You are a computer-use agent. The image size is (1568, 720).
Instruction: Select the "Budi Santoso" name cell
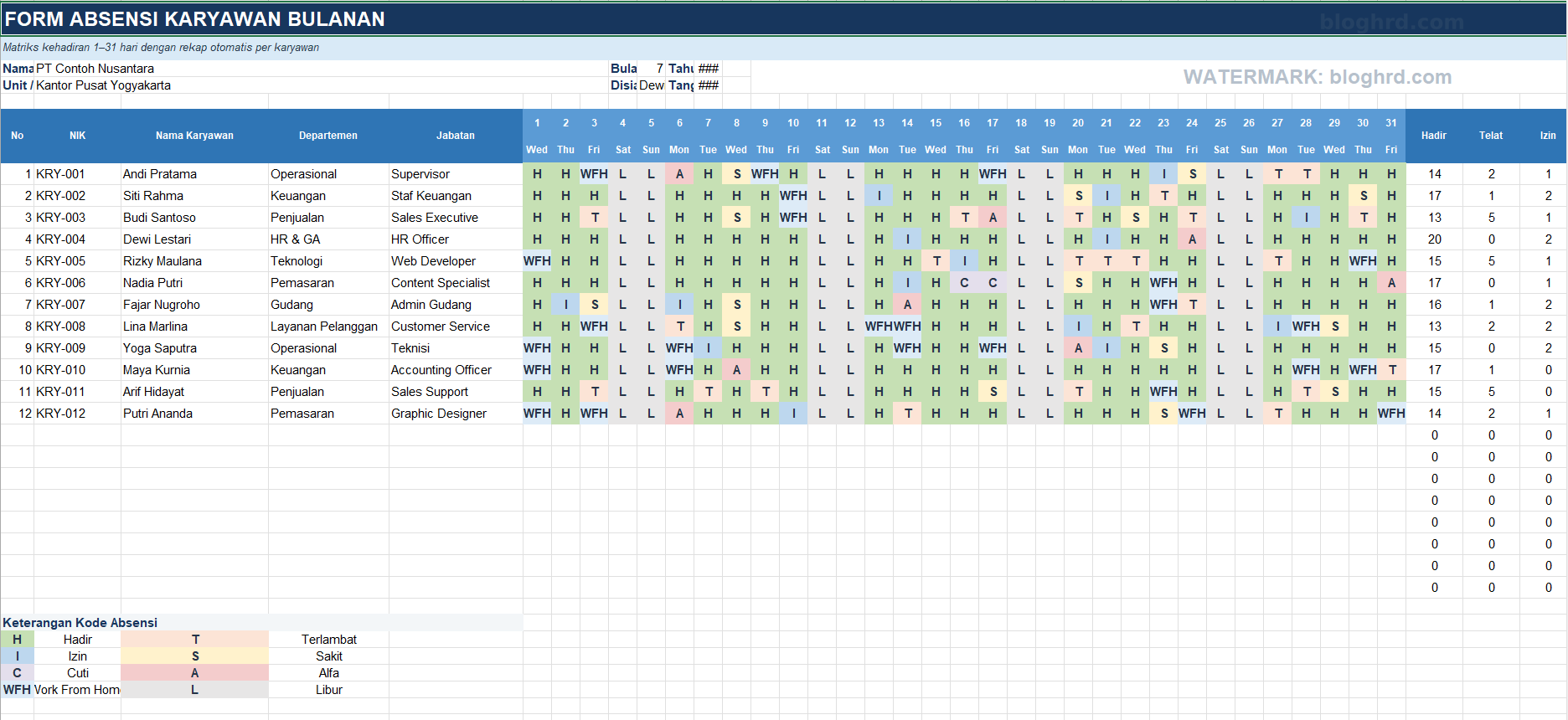pyautogui.click(x=194, y=218)
